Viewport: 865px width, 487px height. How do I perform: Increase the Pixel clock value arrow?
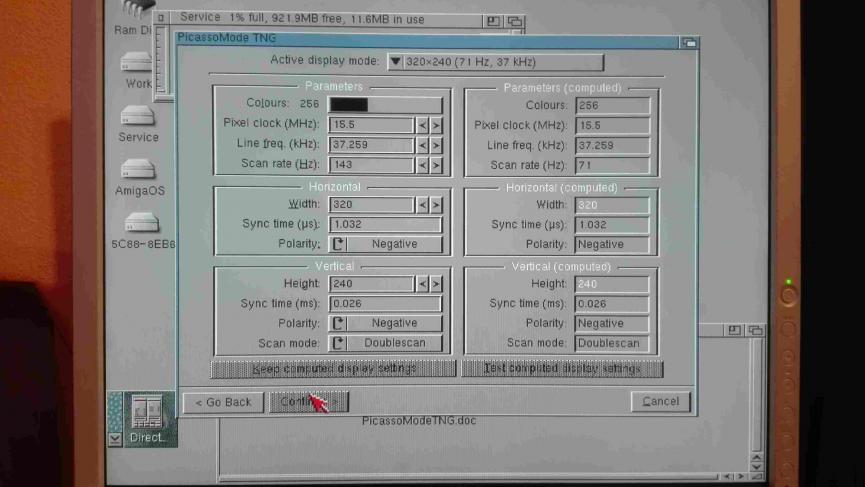pos(436,125)
